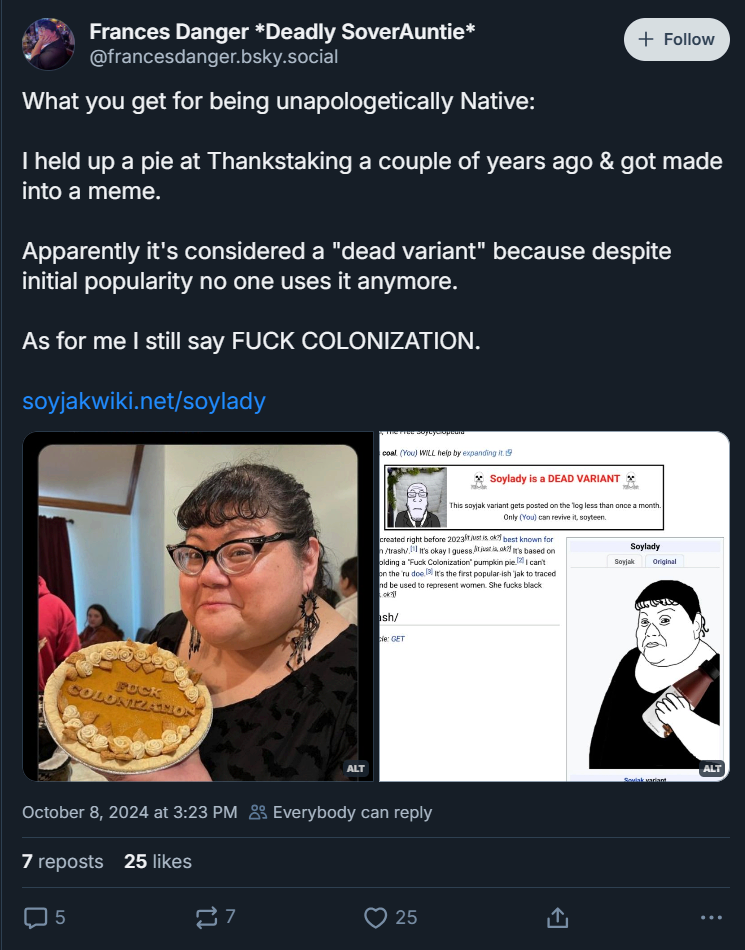Click the share upload icon
The width and height of the screenshot is (745, 950).
pos(558,917)
